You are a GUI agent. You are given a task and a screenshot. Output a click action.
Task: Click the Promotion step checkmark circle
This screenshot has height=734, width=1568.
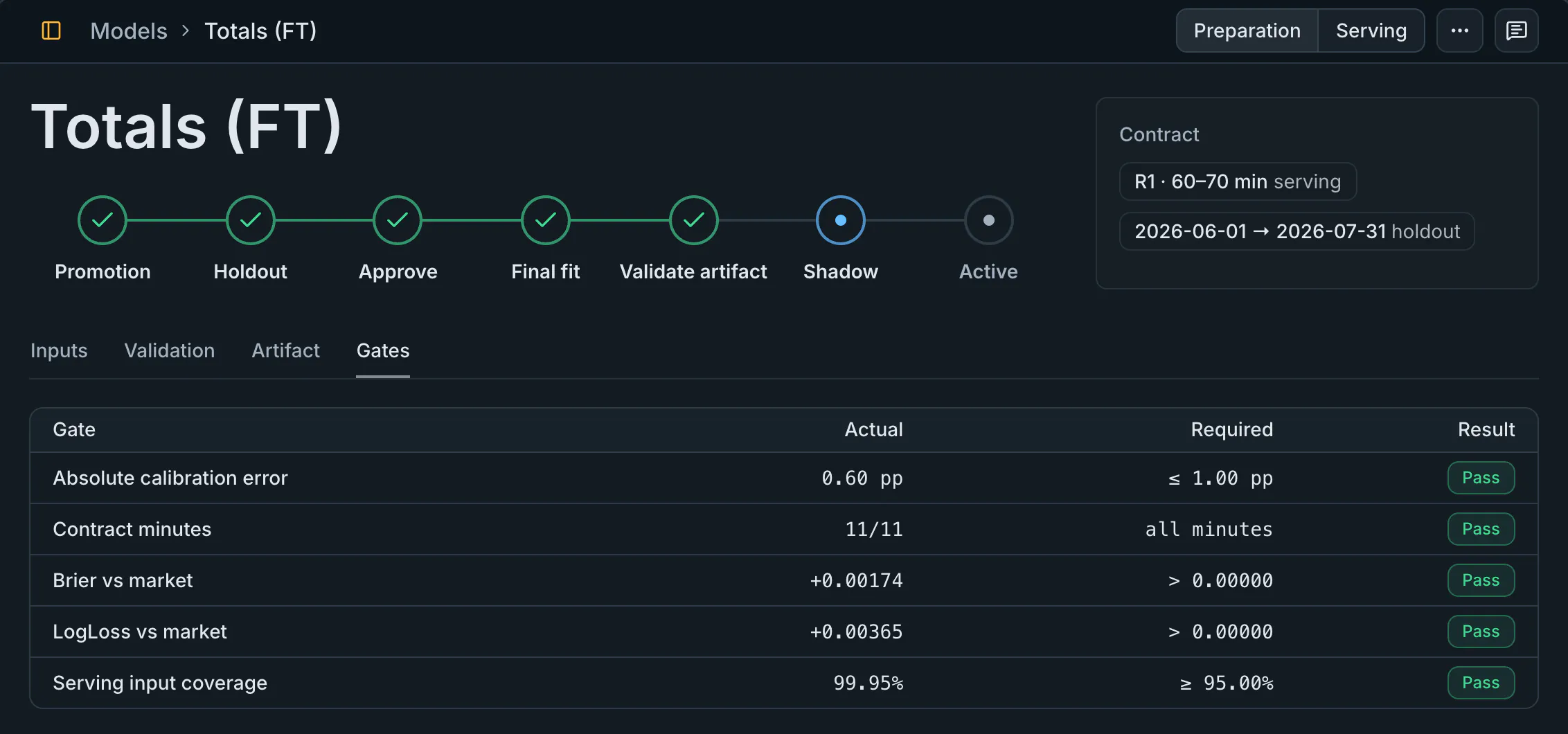(103, 220)
